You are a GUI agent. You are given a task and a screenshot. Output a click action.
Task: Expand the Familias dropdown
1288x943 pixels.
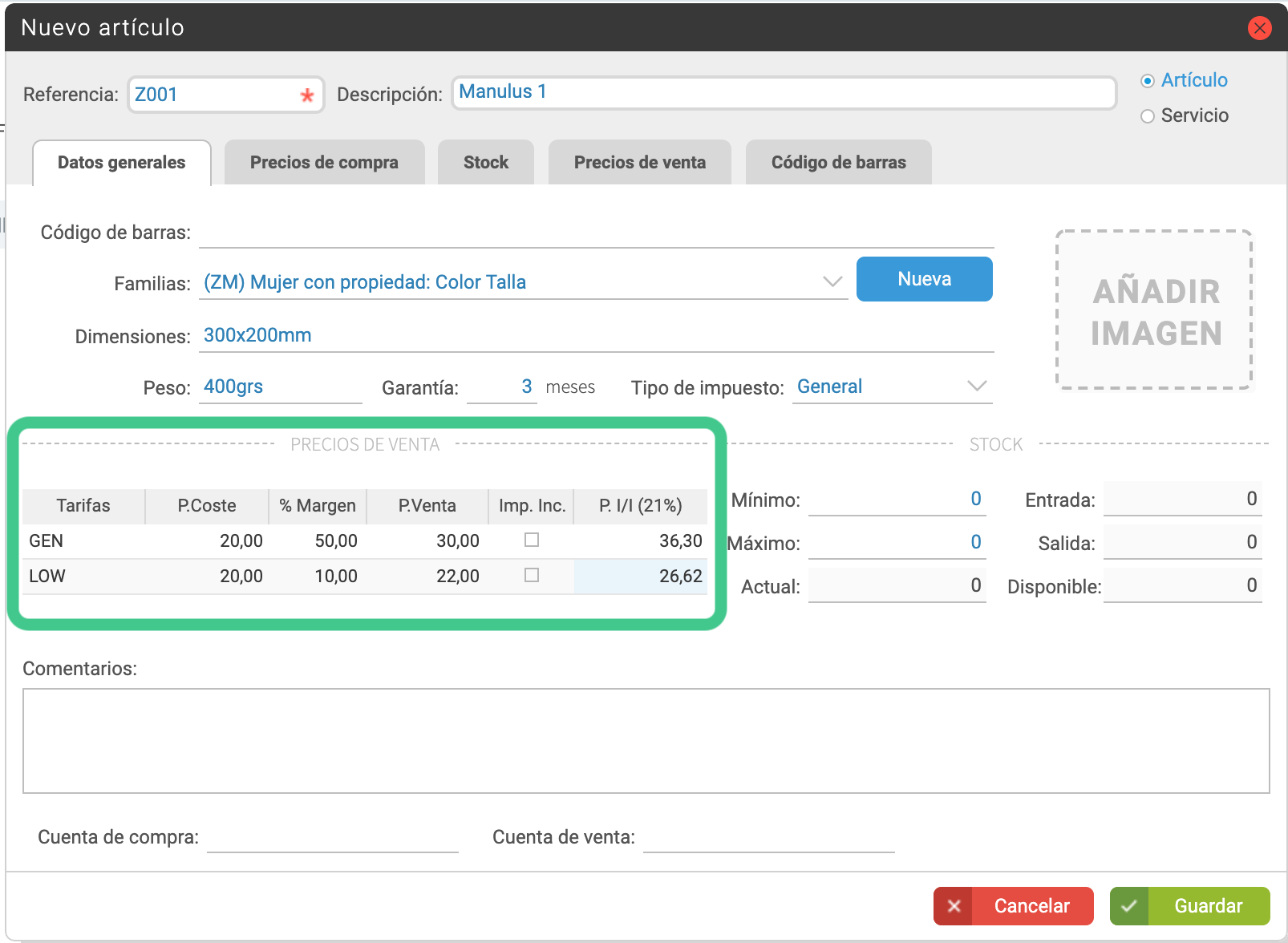coord(832,282)
